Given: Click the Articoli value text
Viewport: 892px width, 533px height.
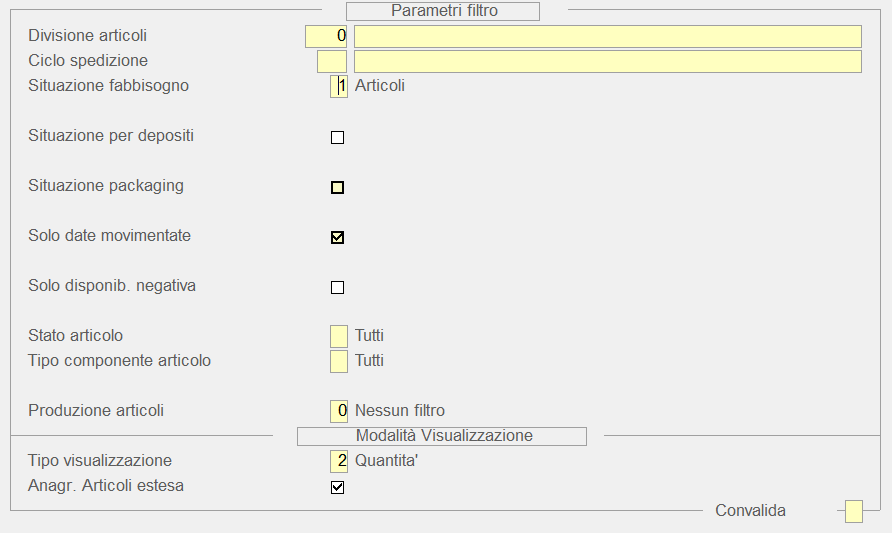Looking at the screenshot, I should pyautogui.click(x=380, y=86).
